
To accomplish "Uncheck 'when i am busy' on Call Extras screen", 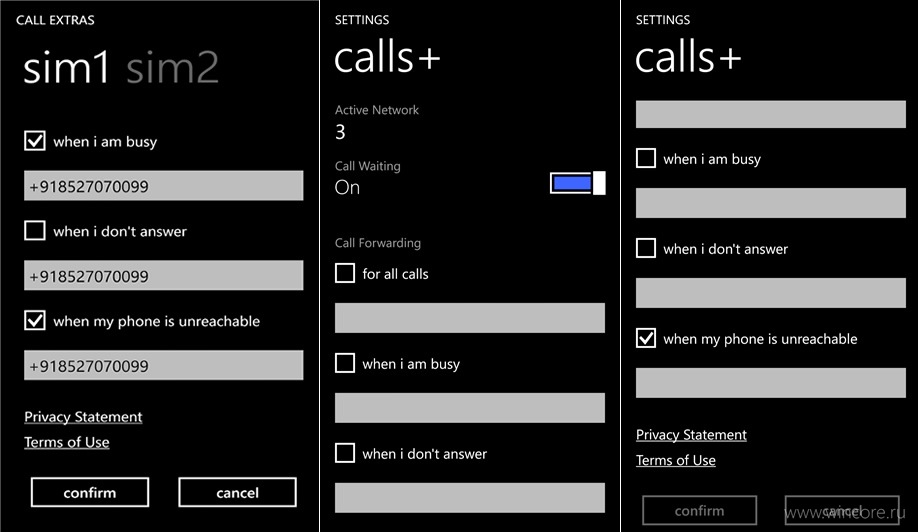I will point(35,141).
